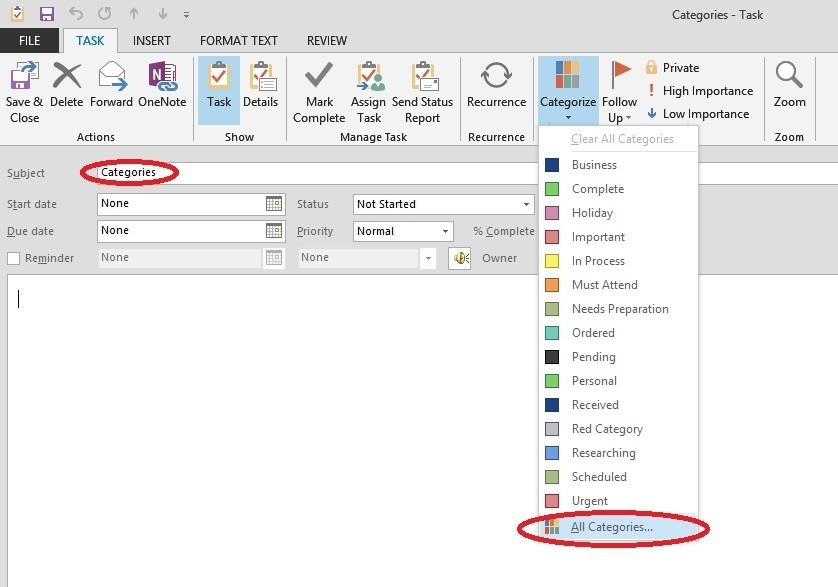The image size is (838, 587).
Task: Select the Mark Complete icon
Action: (318, 90)
